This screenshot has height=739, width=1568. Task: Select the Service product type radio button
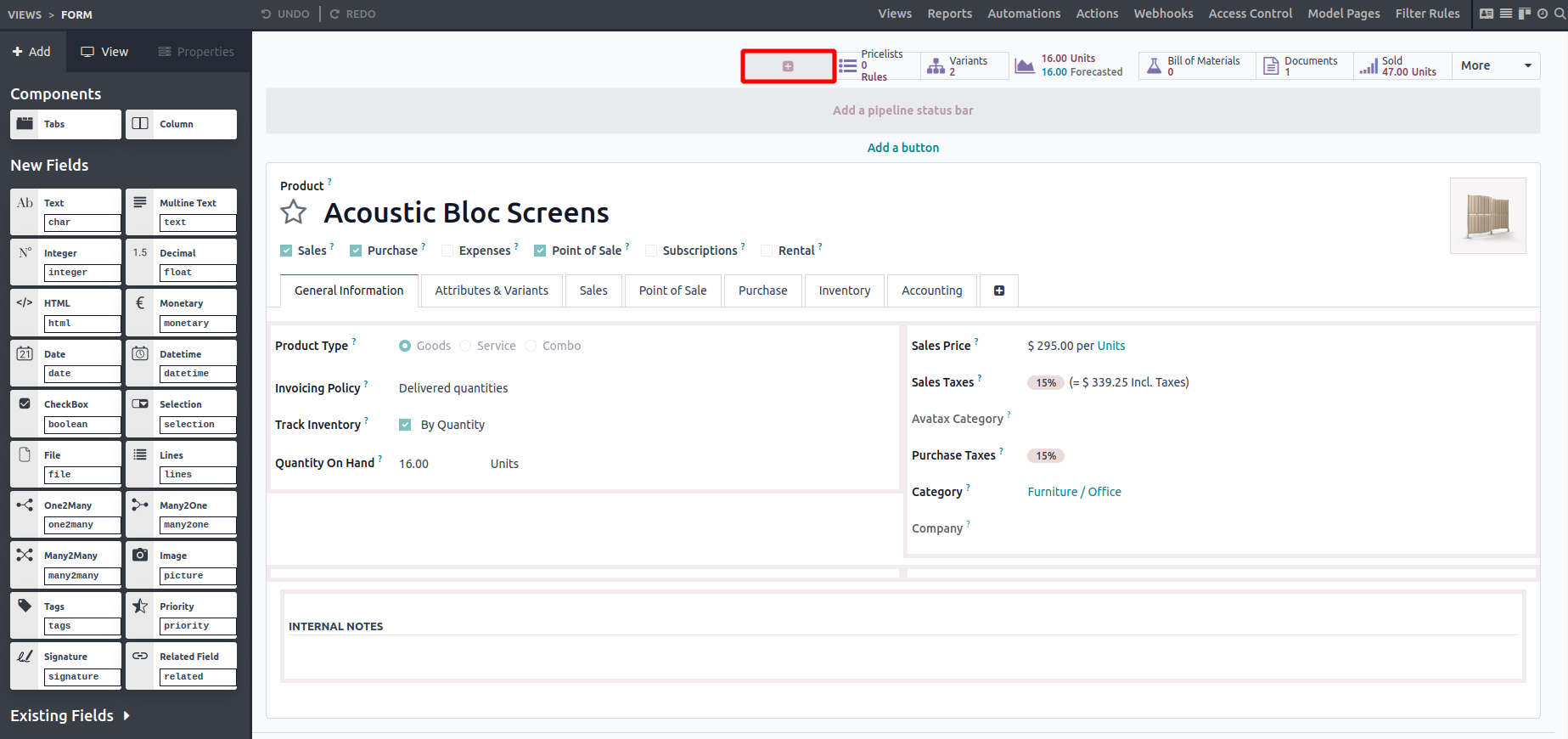[x=465, y=346]
